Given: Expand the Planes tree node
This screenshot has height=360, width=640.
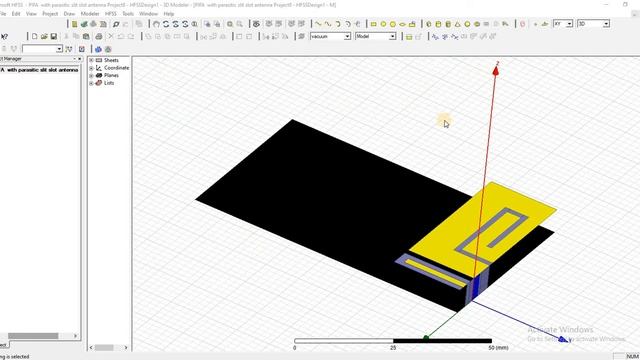Looking at the screenshot, I should point(91,76).
